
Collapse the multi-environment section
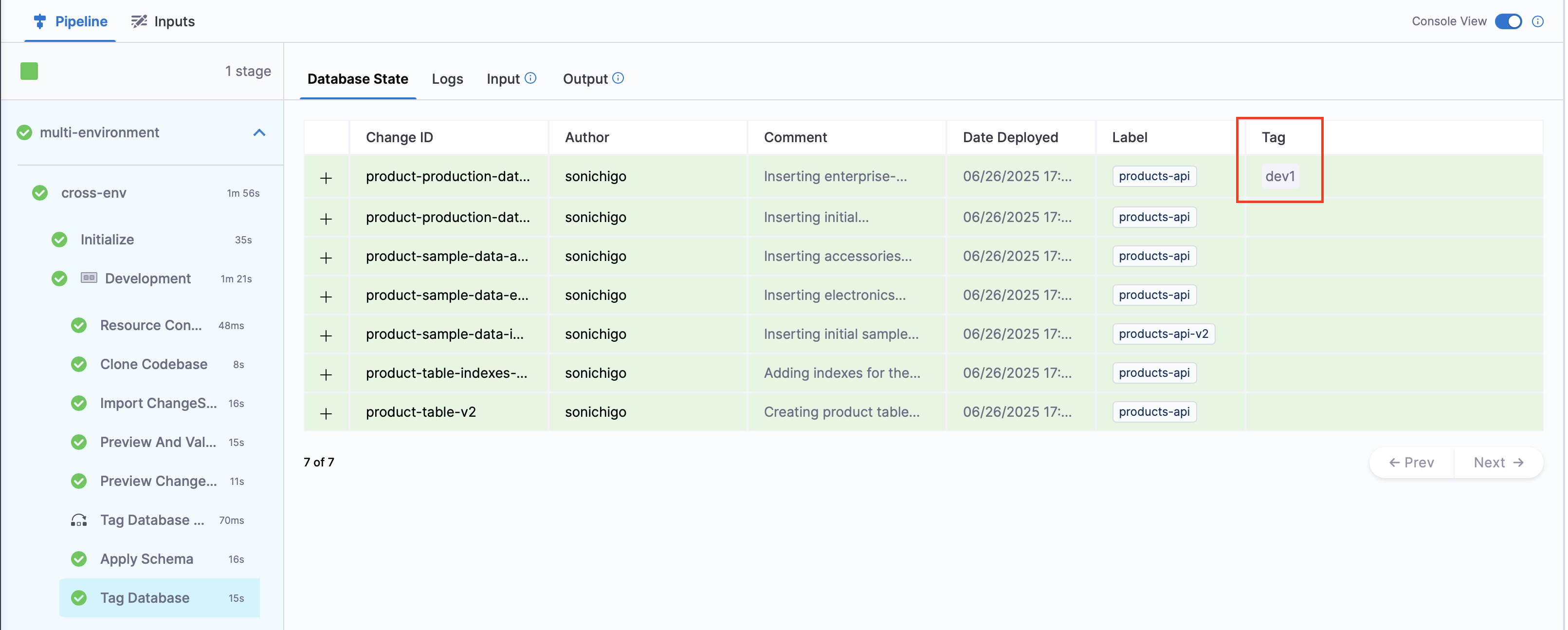[x=260, y=133]
